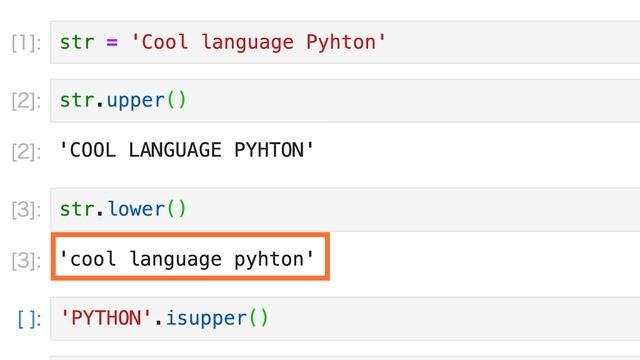Click the code cell defining str variable
Screen dimensions: 640x360
click(x=345, y=42)
